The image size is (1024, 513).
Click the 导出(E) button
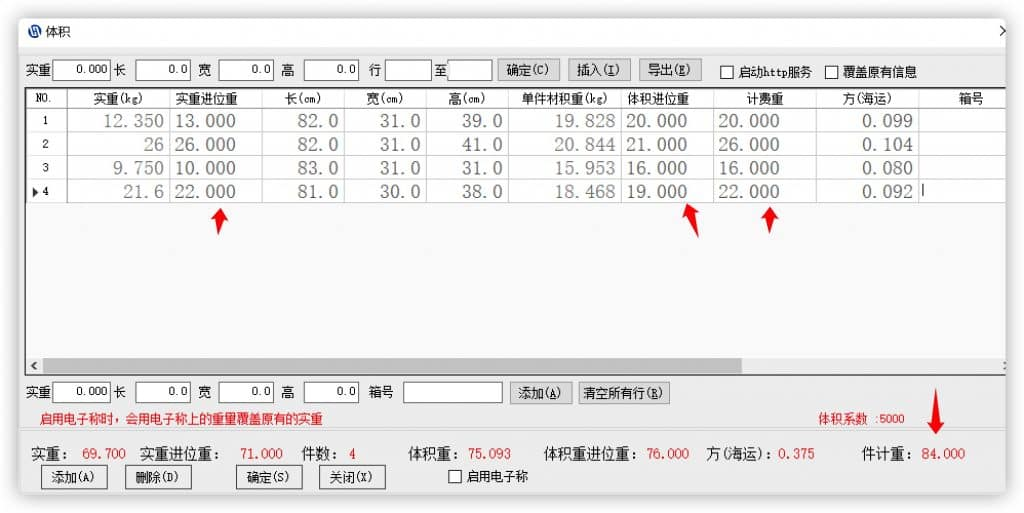[x=669, y=70]
